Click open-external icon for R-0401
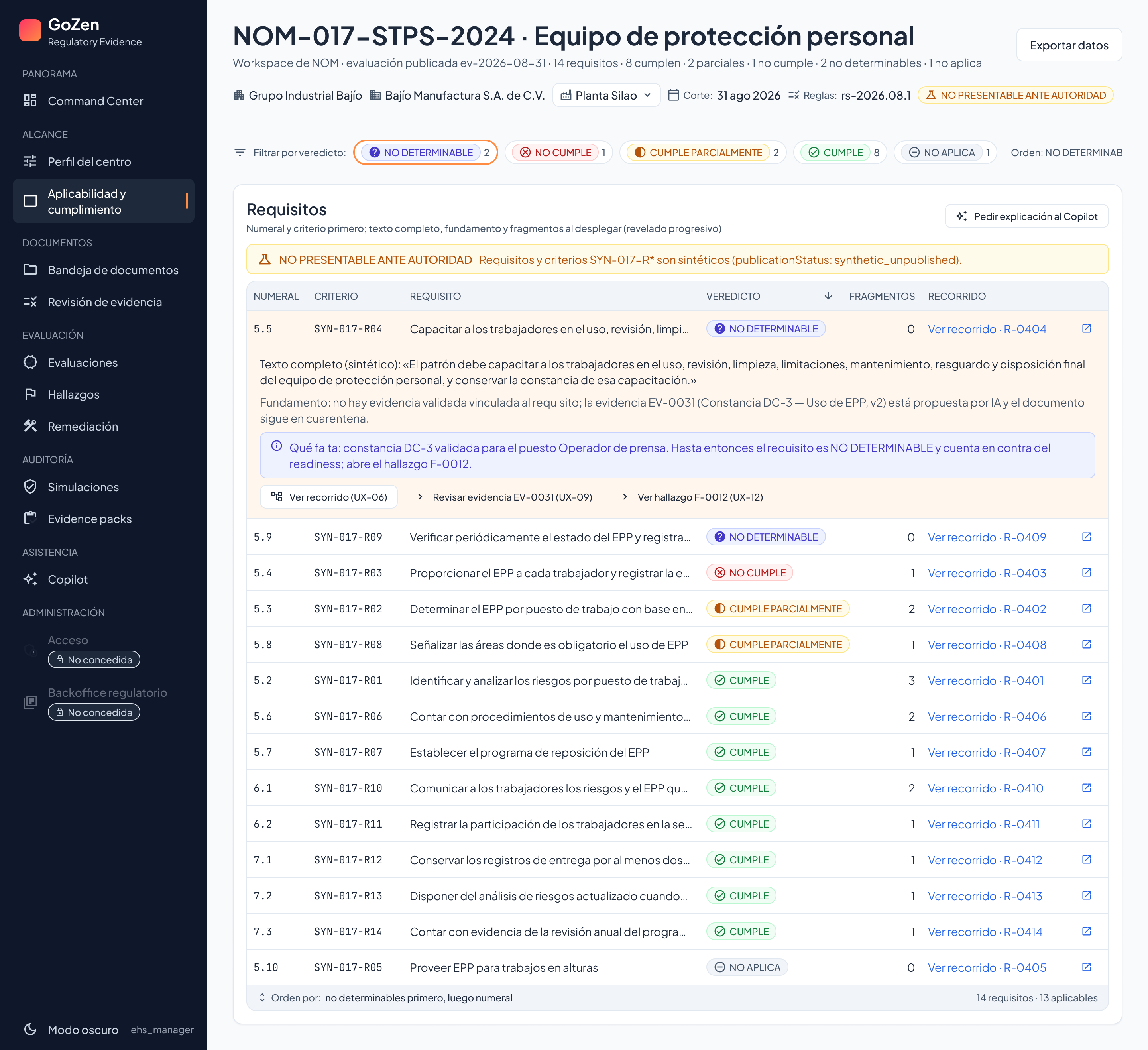Image resolution: width=1148 pixels, height=1050 pixels. 1086,680
